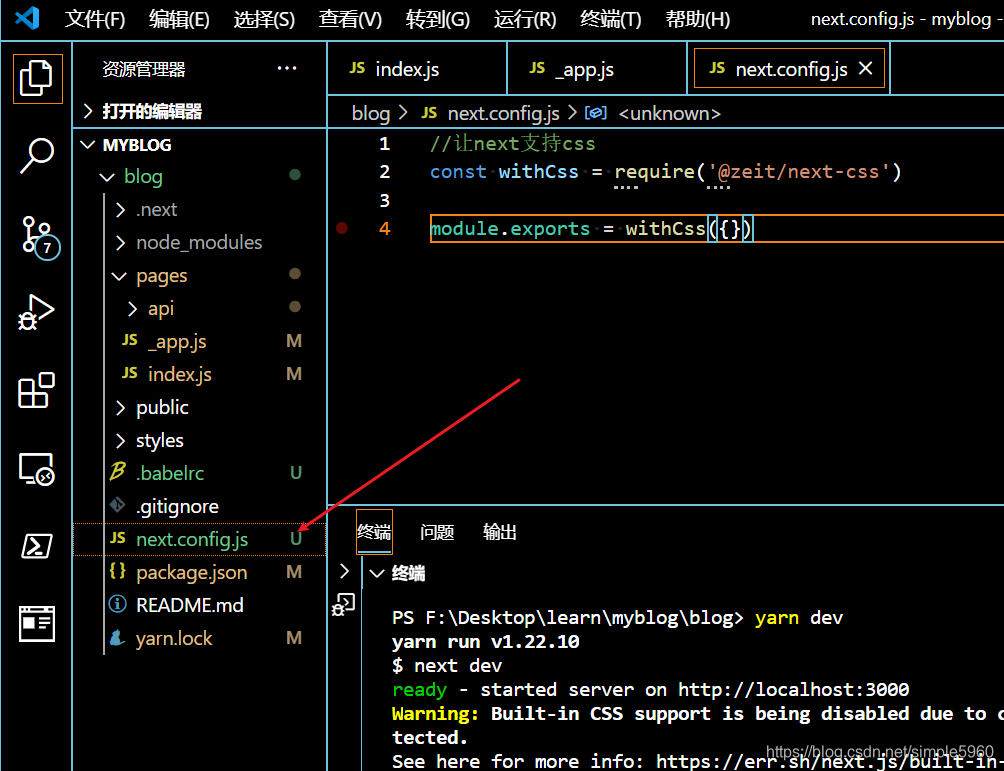Click the VS Code logo icon
The height and width of the screenshot is (771, 1004).
pos(28,19)
